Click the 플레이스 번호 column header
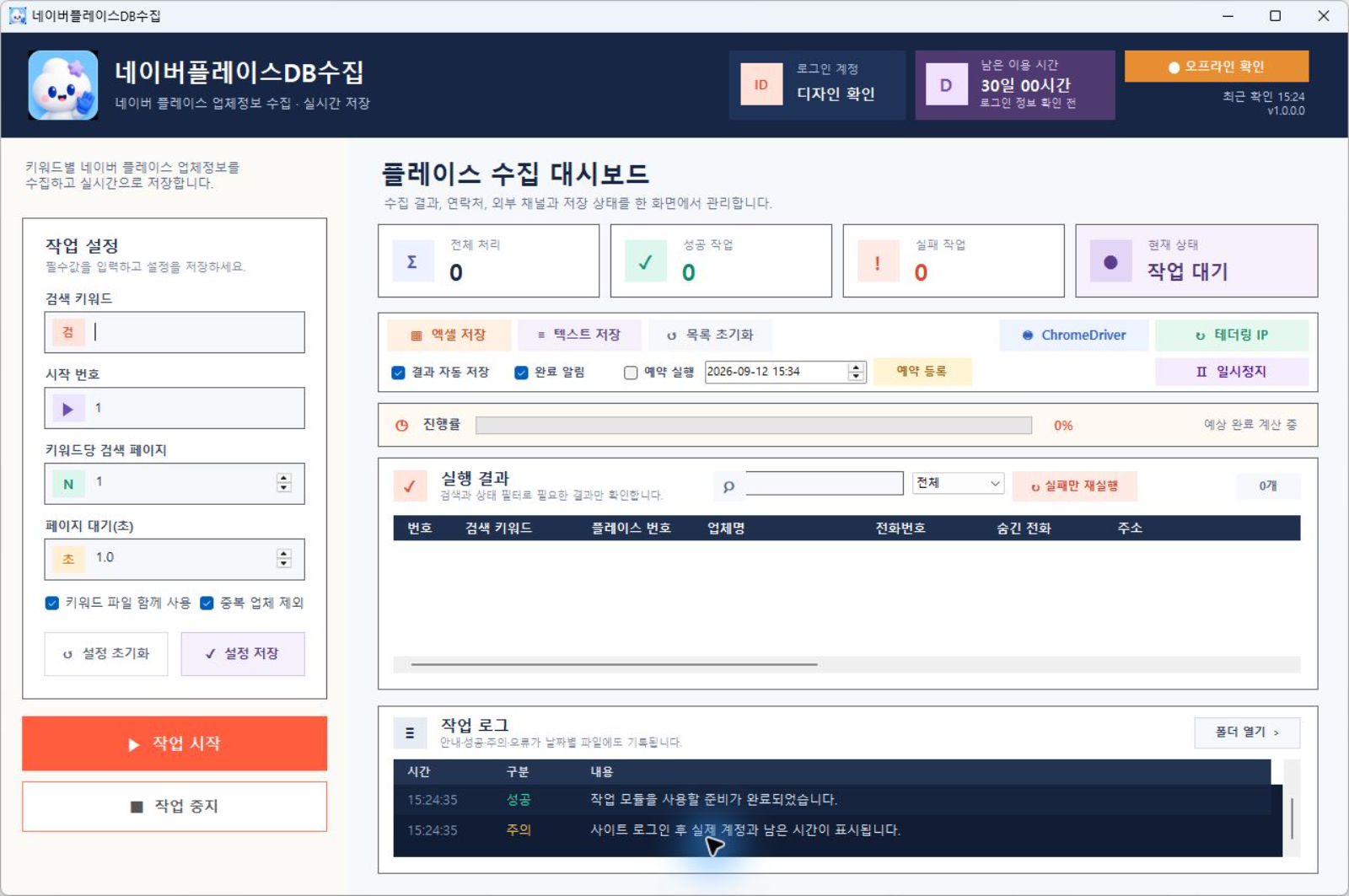Image resolution: width=1349 pixels, height=896 pixels. (631, 528)
